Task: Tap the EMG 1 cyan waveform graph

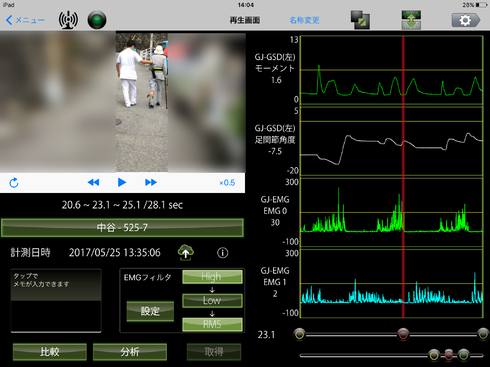Action: click(392, 284)
